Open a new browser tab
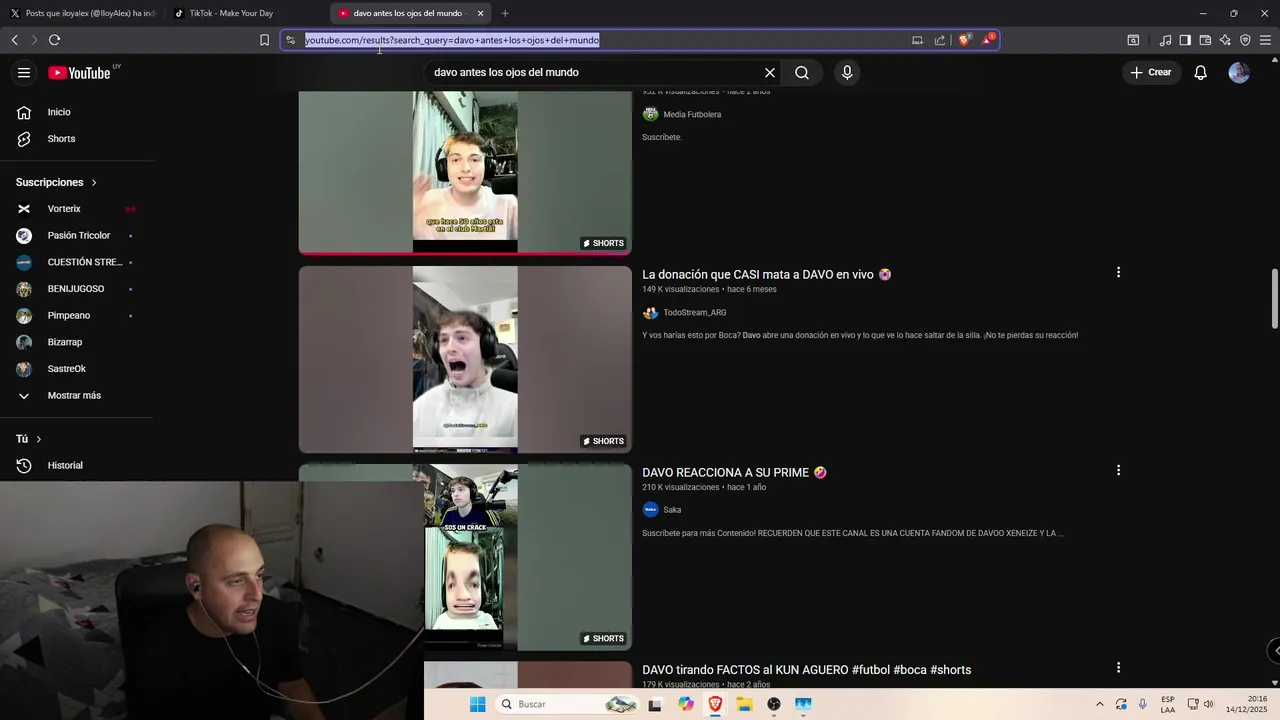This screenshot has height=720, width=1280. coord(505,13)
